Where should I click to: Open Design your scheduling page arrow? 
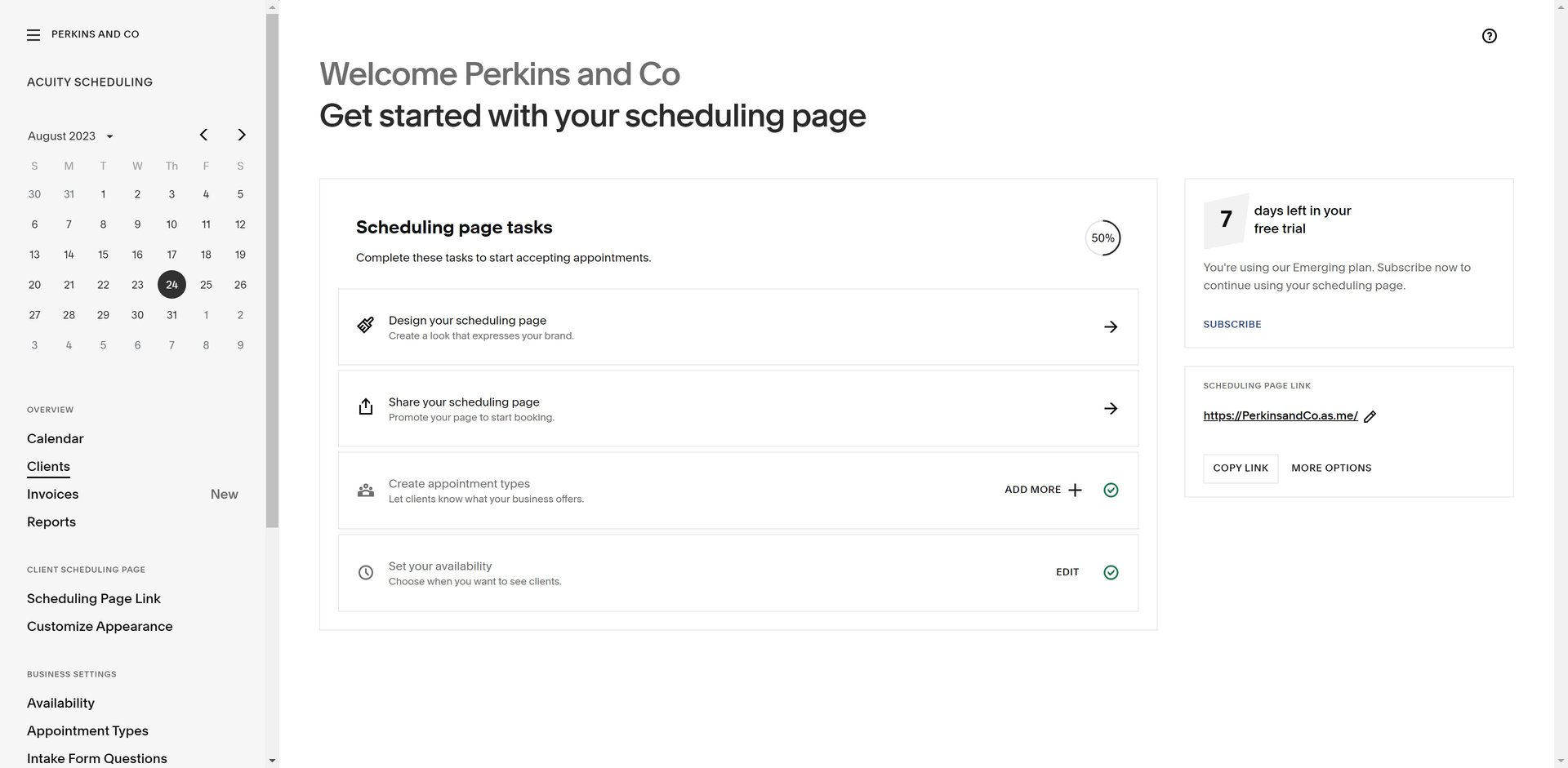click(x=1110, y=326)
